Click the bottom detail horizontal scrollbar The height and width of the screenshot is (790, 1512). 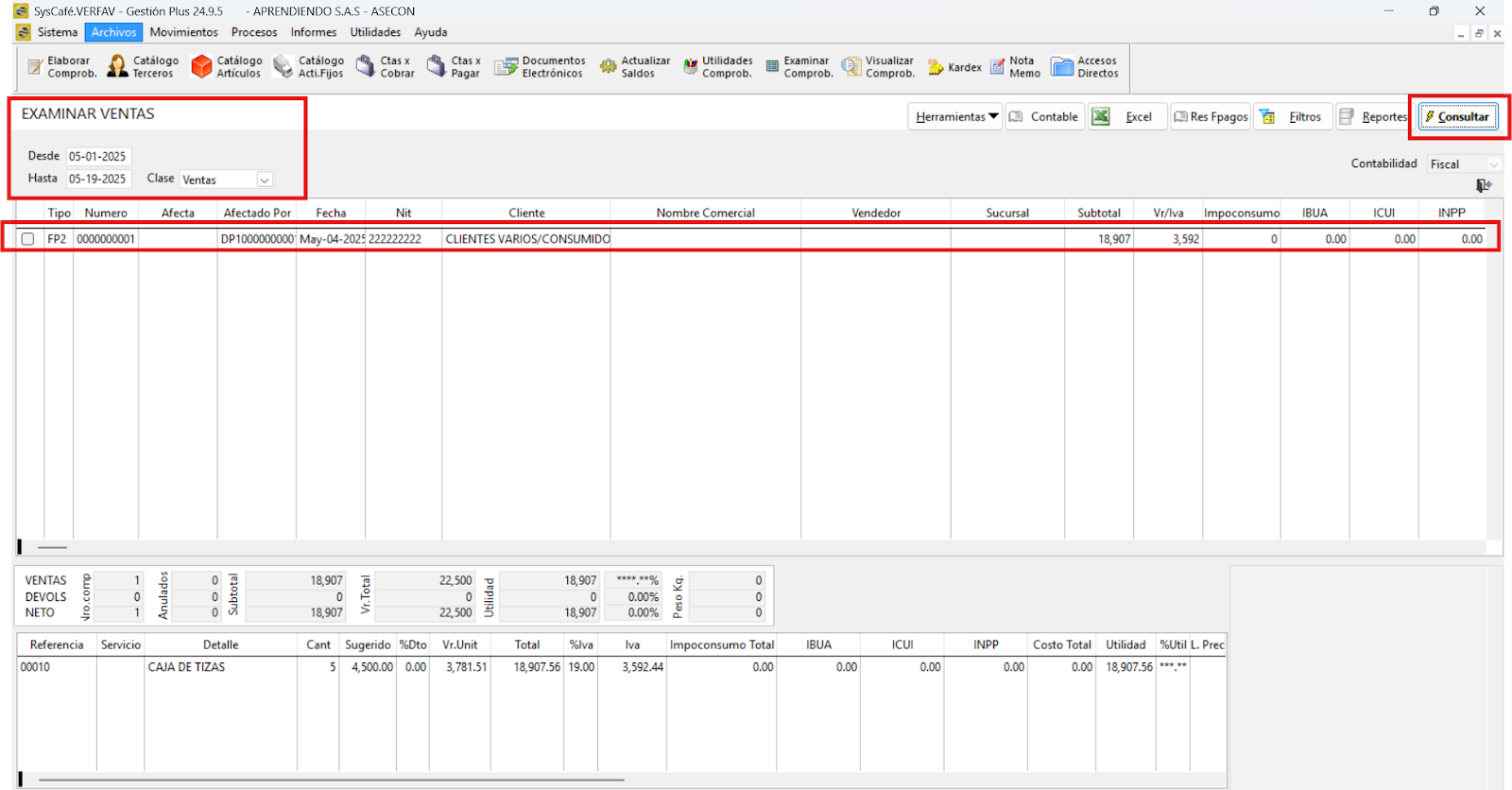tap(331, 781)
